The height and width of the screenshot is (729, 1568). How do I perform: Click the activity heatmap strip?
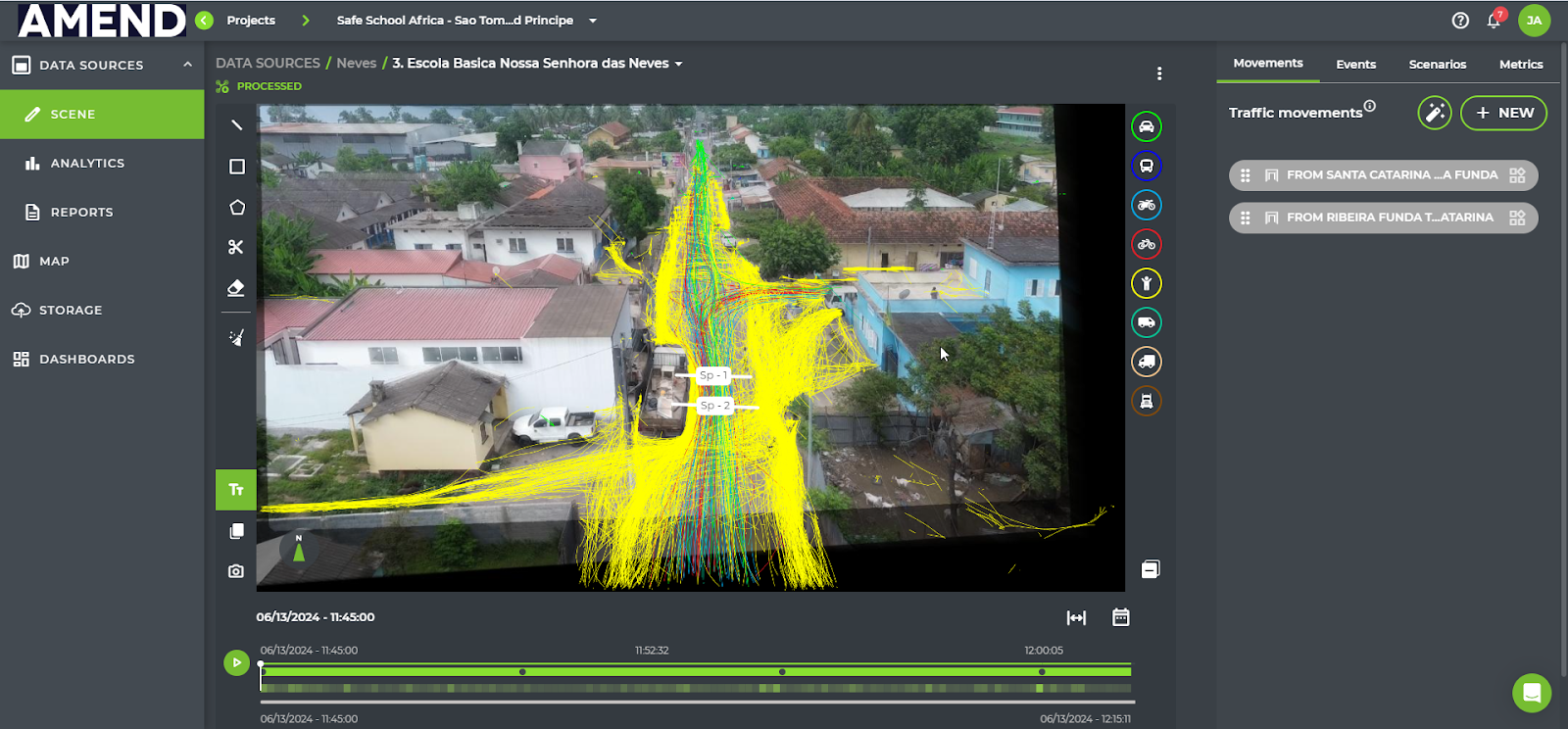click(696, 689)
